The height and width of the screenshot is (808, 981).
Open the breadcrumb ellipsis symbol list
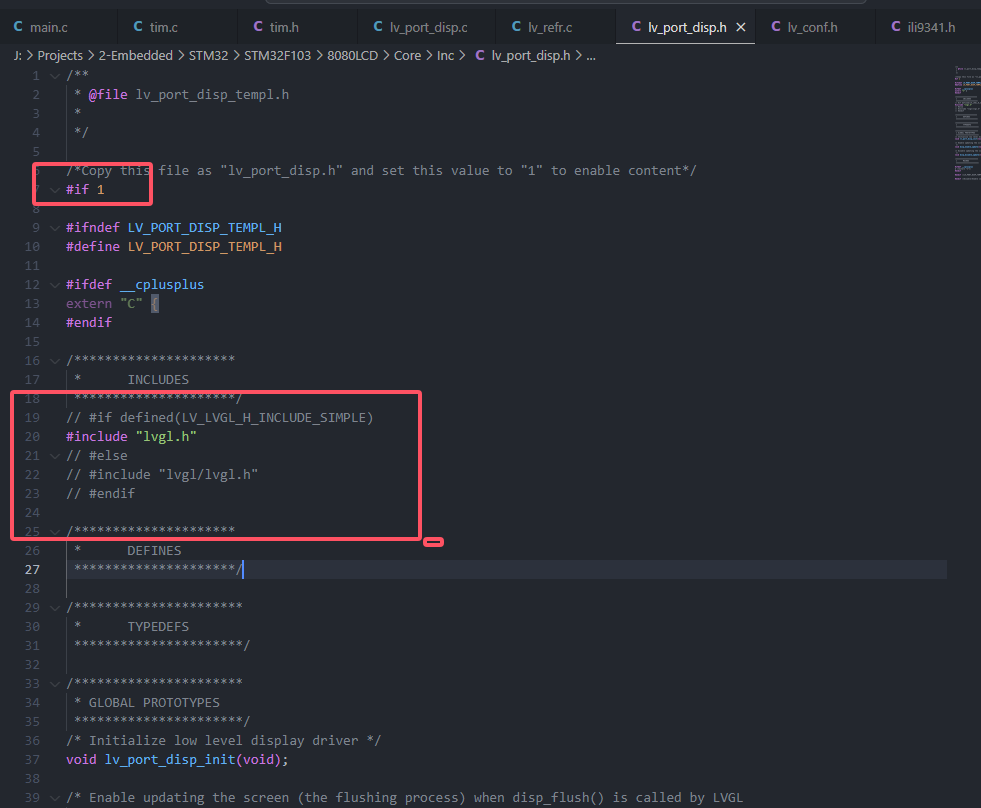pyautogui.click(x=591, y=56)
